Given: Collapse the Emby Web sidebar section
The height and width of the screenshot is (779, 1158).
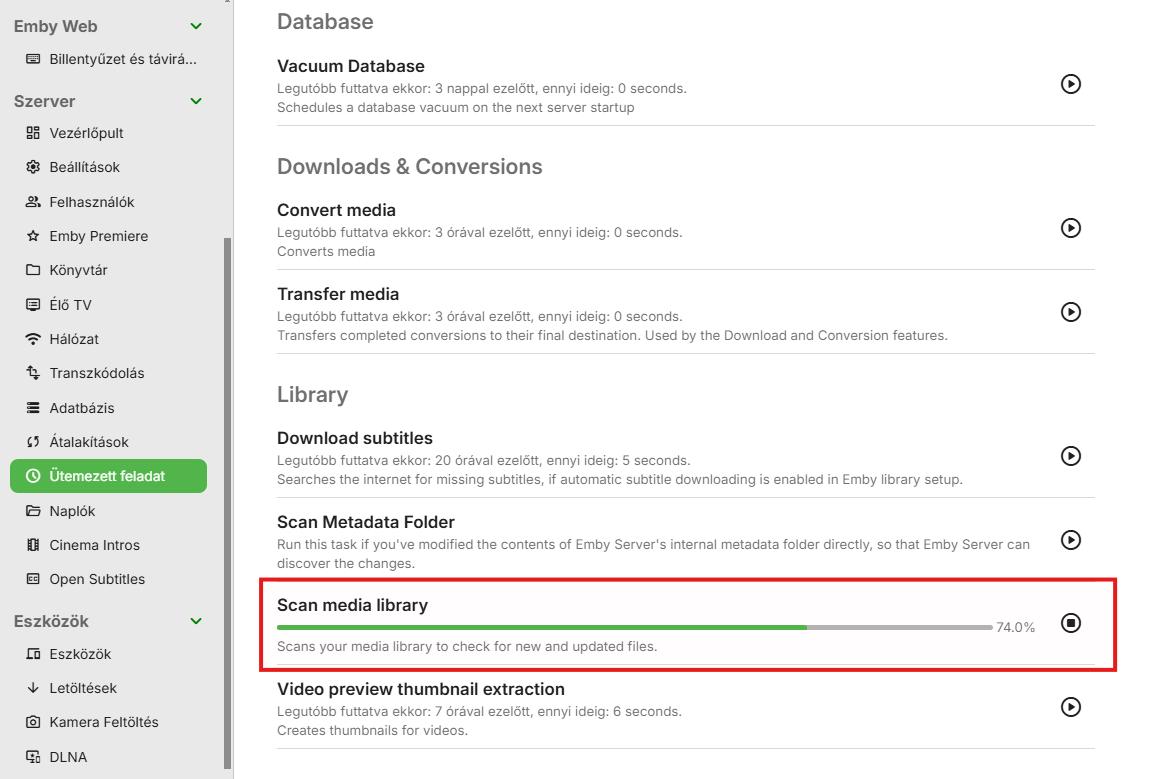Looking at the screenshot, I should (x=196, y=27).
